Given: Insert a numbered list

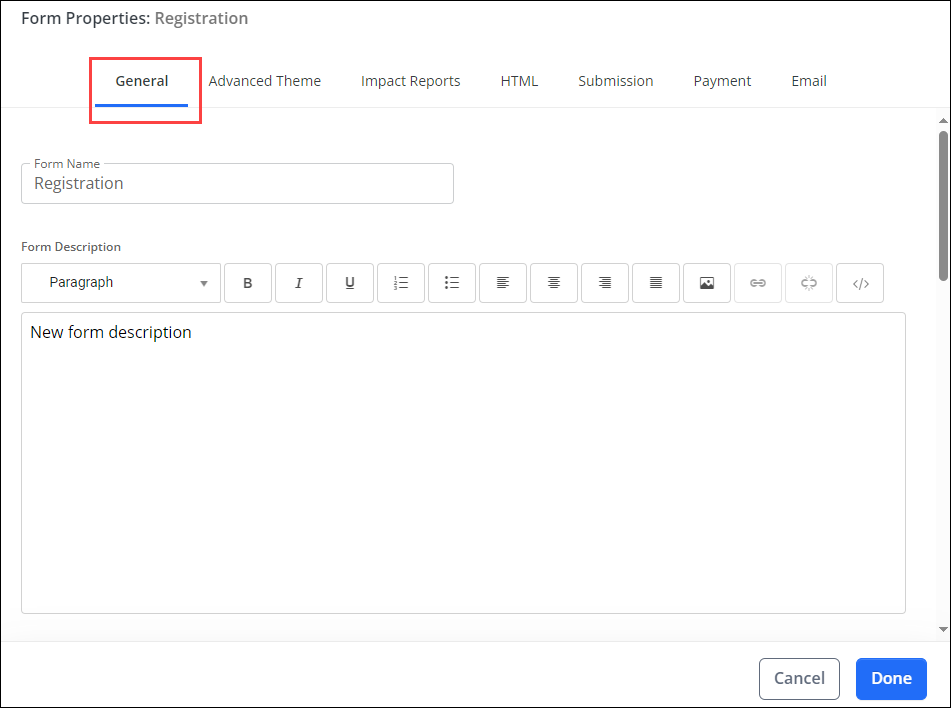Looking at the screenshot, I should click(x=401, y=283).
